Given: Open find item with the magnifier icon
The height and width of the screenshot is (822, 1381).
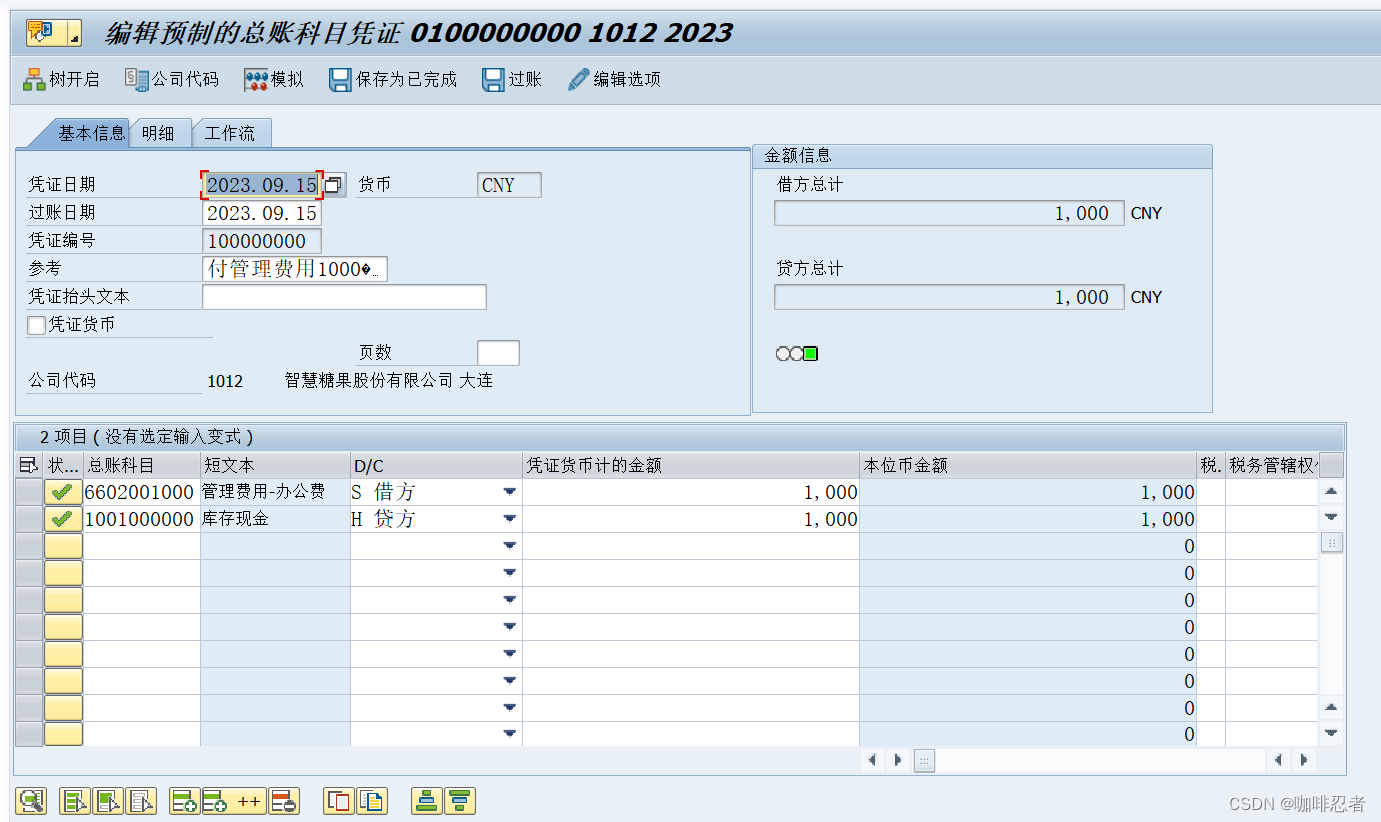Looking at the screenshot, I should click(x=29, y=801).
